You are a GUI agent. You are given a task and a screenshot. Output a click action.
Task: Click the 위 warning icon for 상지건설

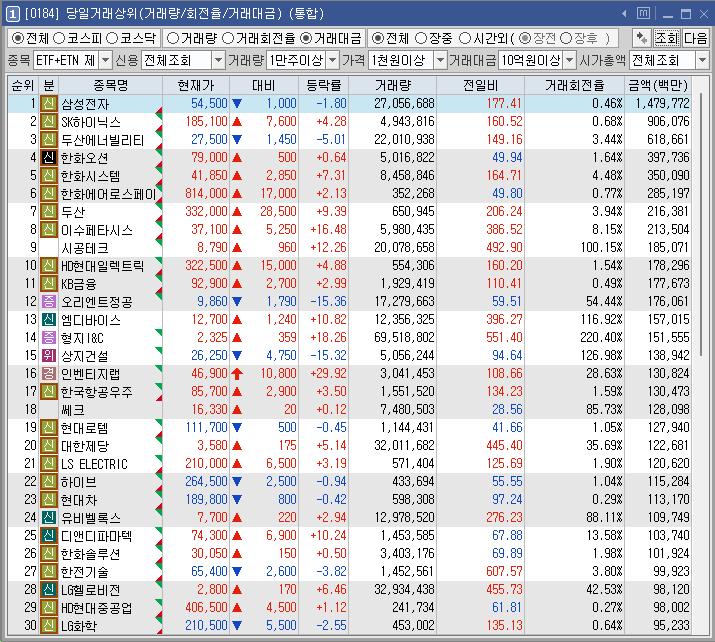[49, 356]
